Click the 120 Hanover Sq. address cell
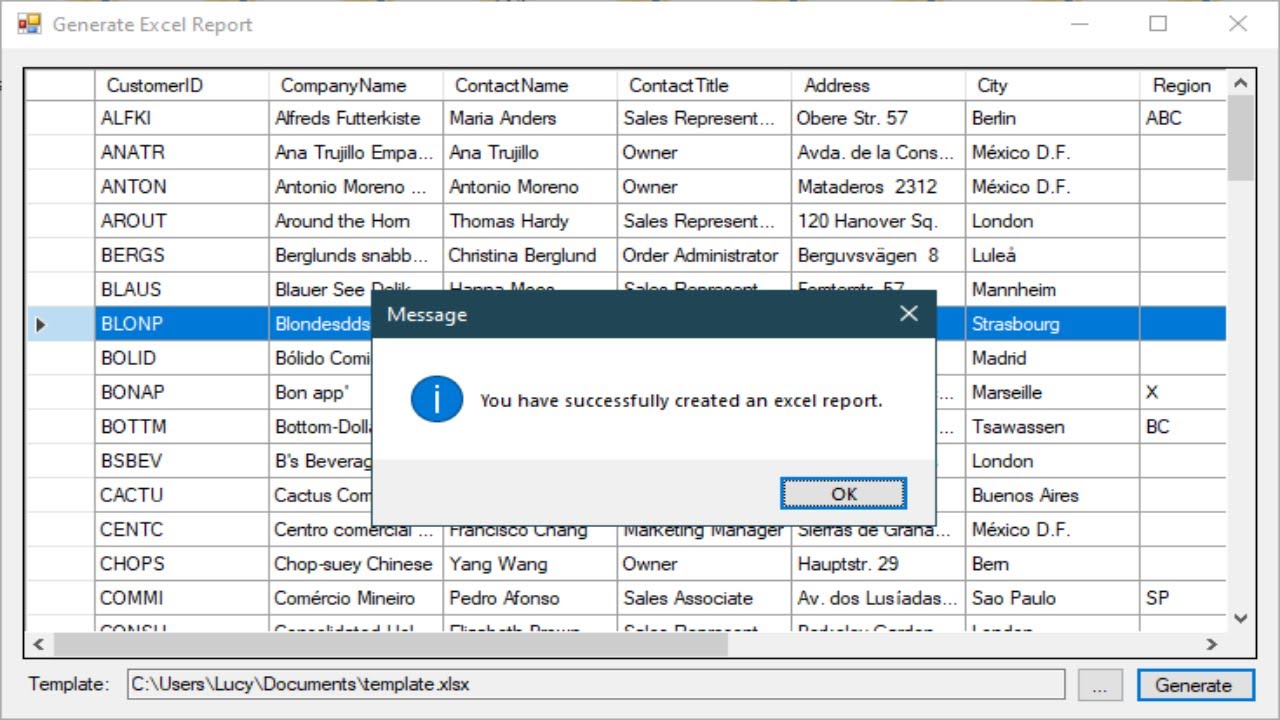 877,220
